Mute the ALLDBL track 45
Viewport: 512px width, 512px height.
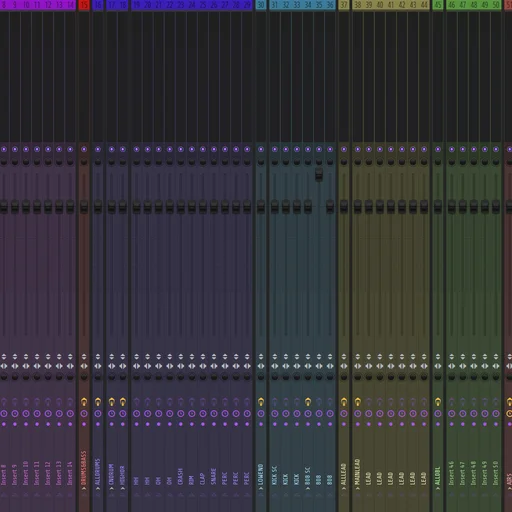438,149
